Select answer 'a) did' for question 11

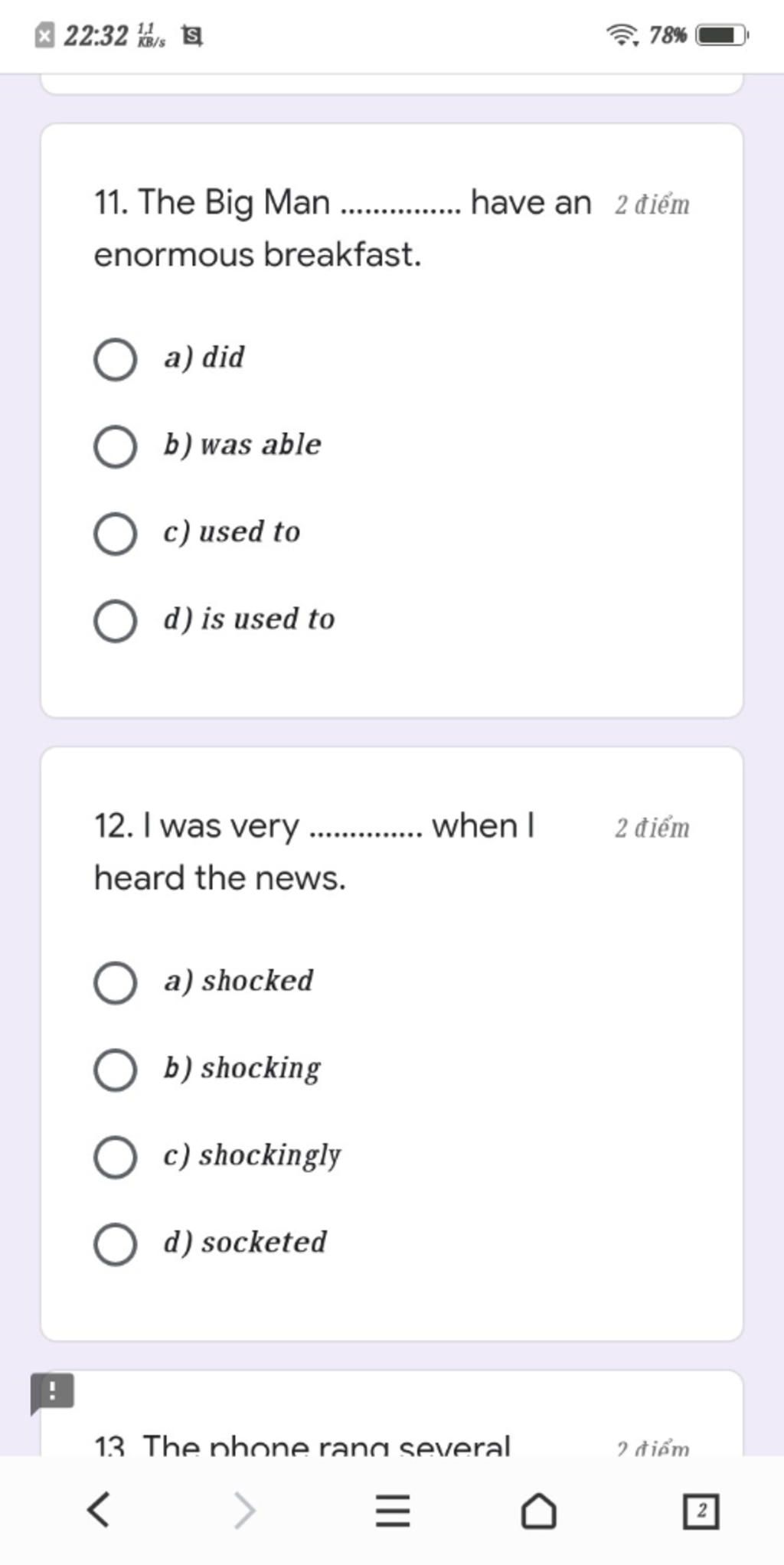pyautogui.click(x=116, y=358)
